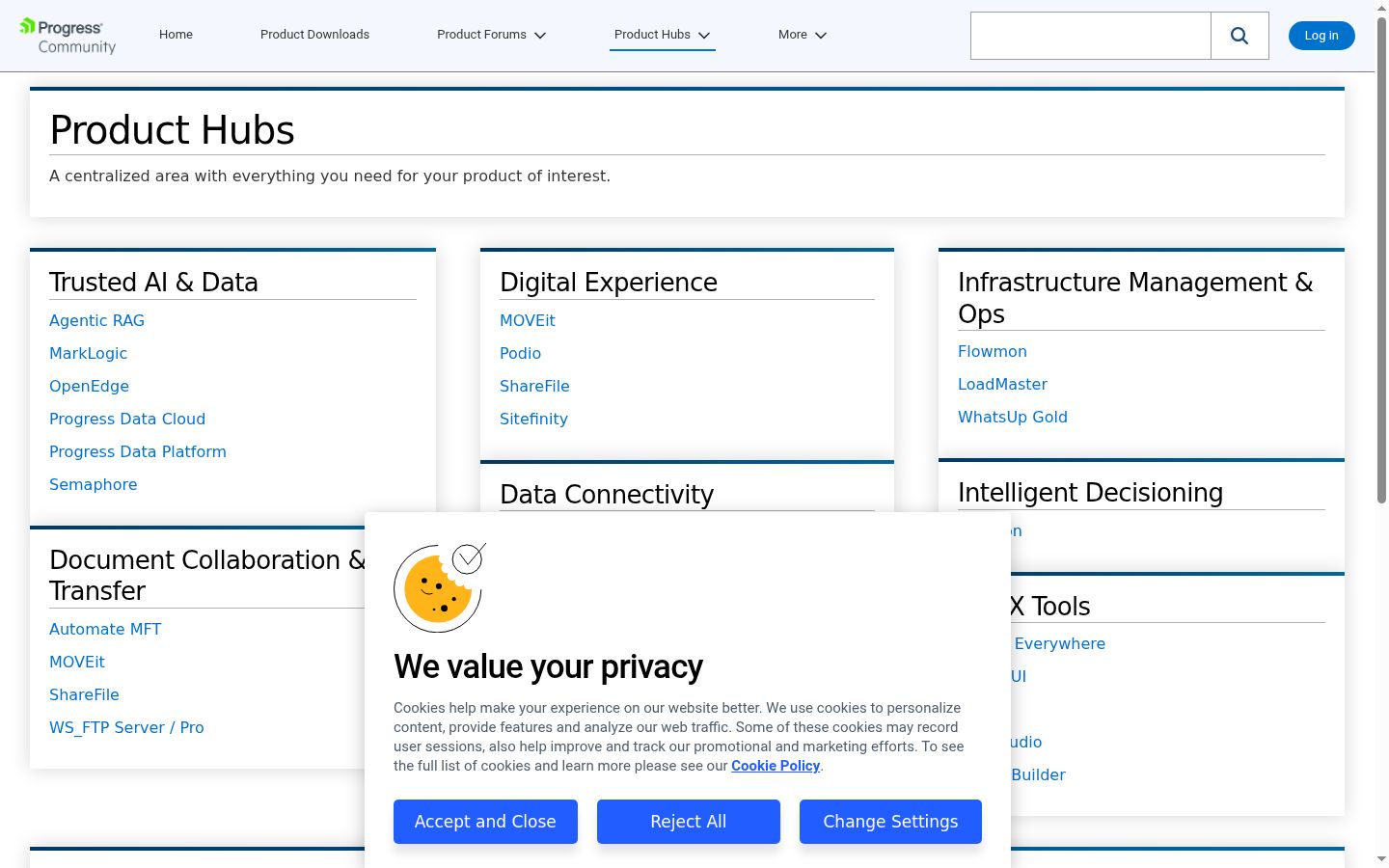Choose Reject All cookies
This screenshot has height=868, width=1389.
coord(689,822)
